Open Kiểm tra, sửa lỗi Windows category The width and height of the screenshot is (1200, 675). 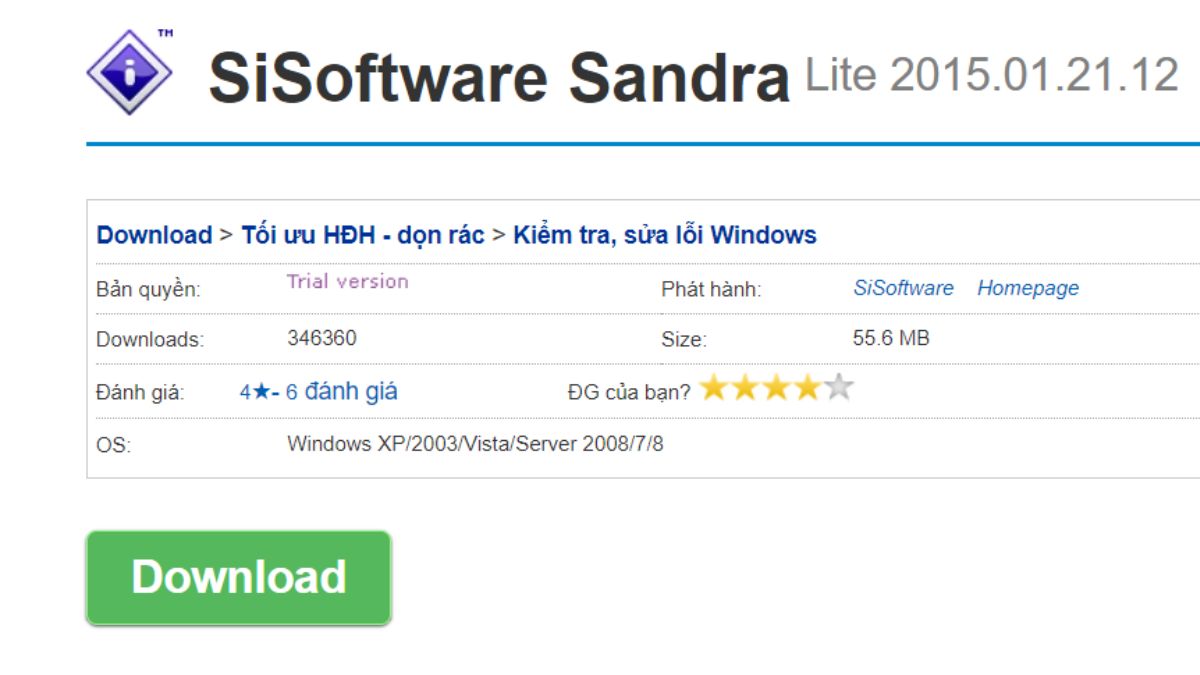[665, 235]
